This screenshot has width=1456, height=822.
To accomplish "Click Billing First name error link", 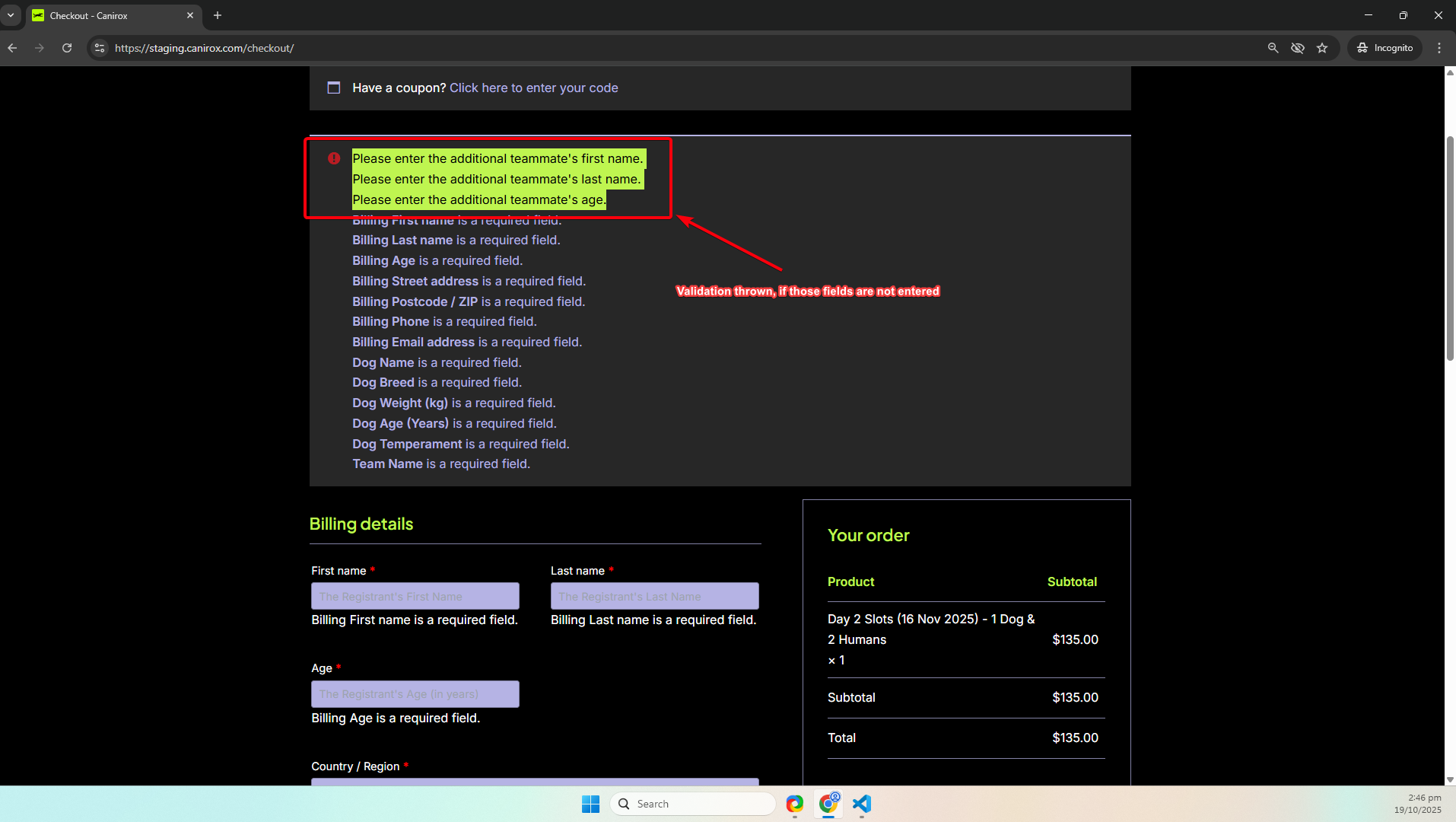I will (403, 221).
